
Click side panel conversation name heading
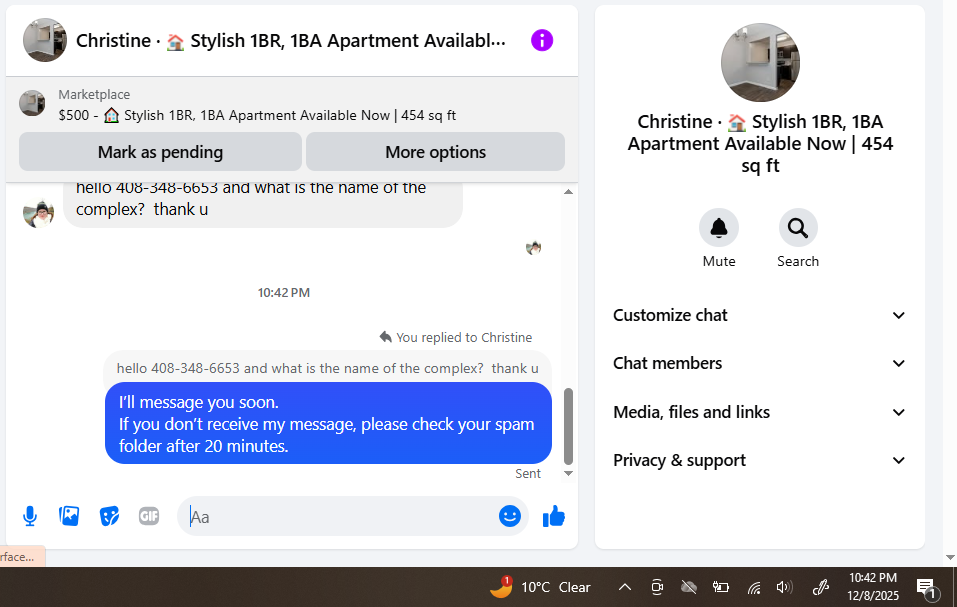click(760, 144)
